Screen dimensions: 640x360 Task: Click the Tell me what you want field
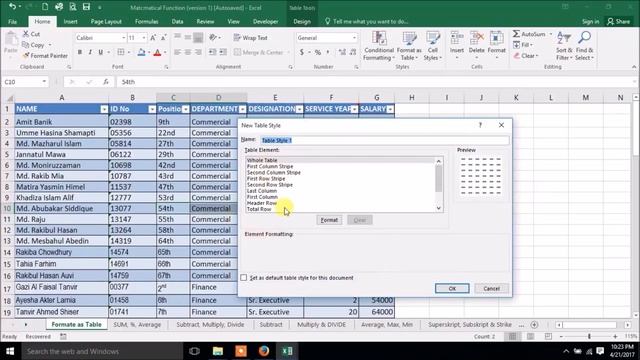(367, 22)
